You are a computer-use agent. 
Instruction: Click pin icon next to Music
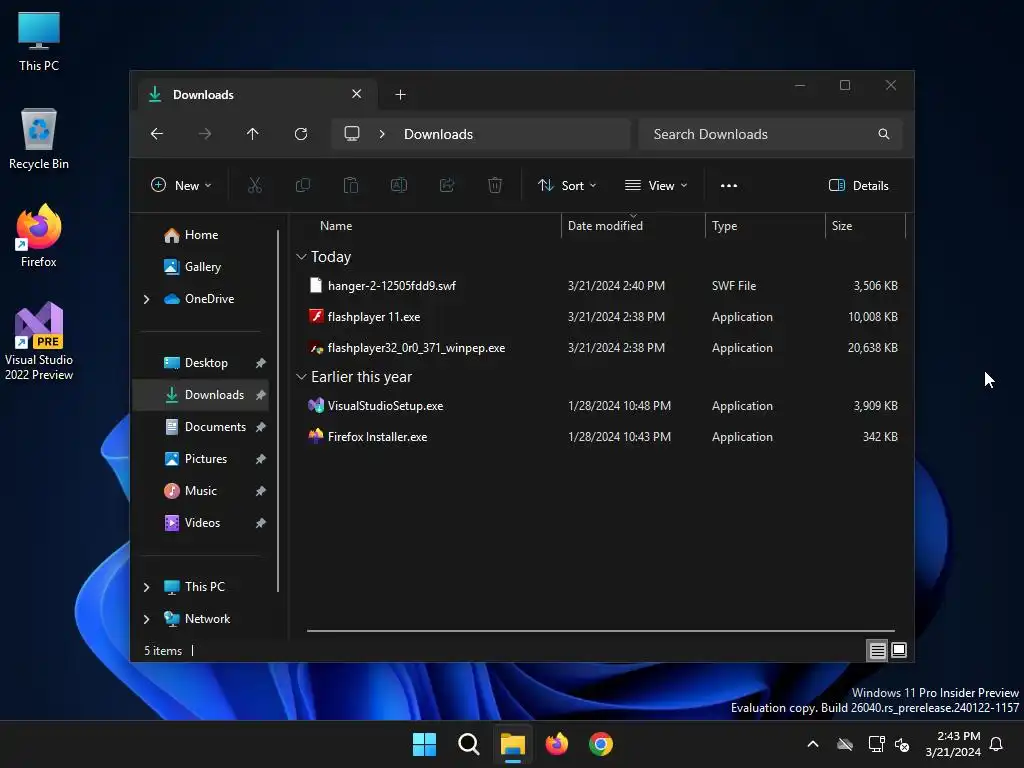(261, 491)
